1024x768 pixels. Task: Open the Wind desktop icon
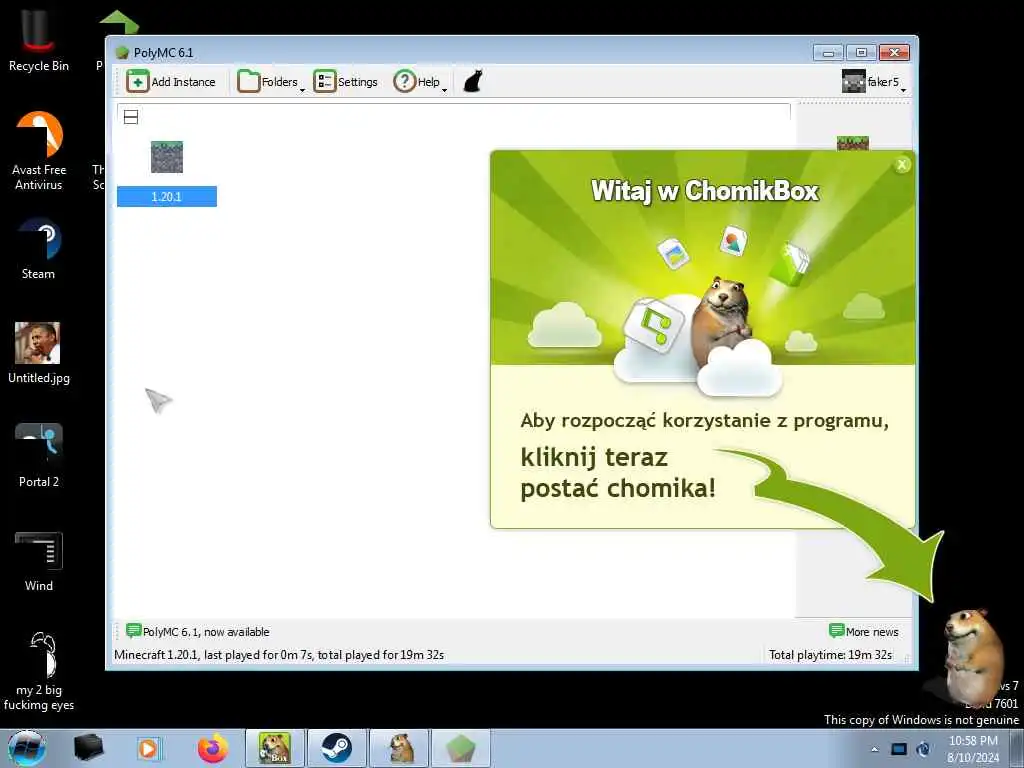coord(39,562)
